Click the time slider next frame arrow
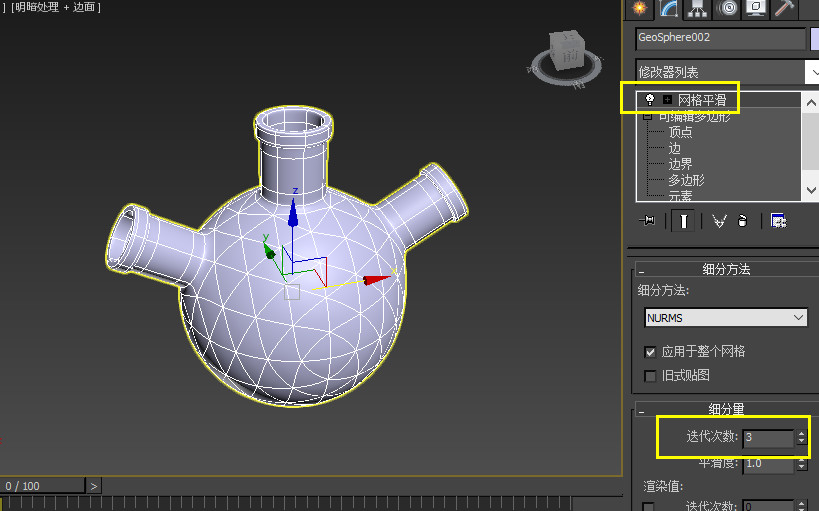This screenshot has width=819, height=511. [x=93, y=486]
